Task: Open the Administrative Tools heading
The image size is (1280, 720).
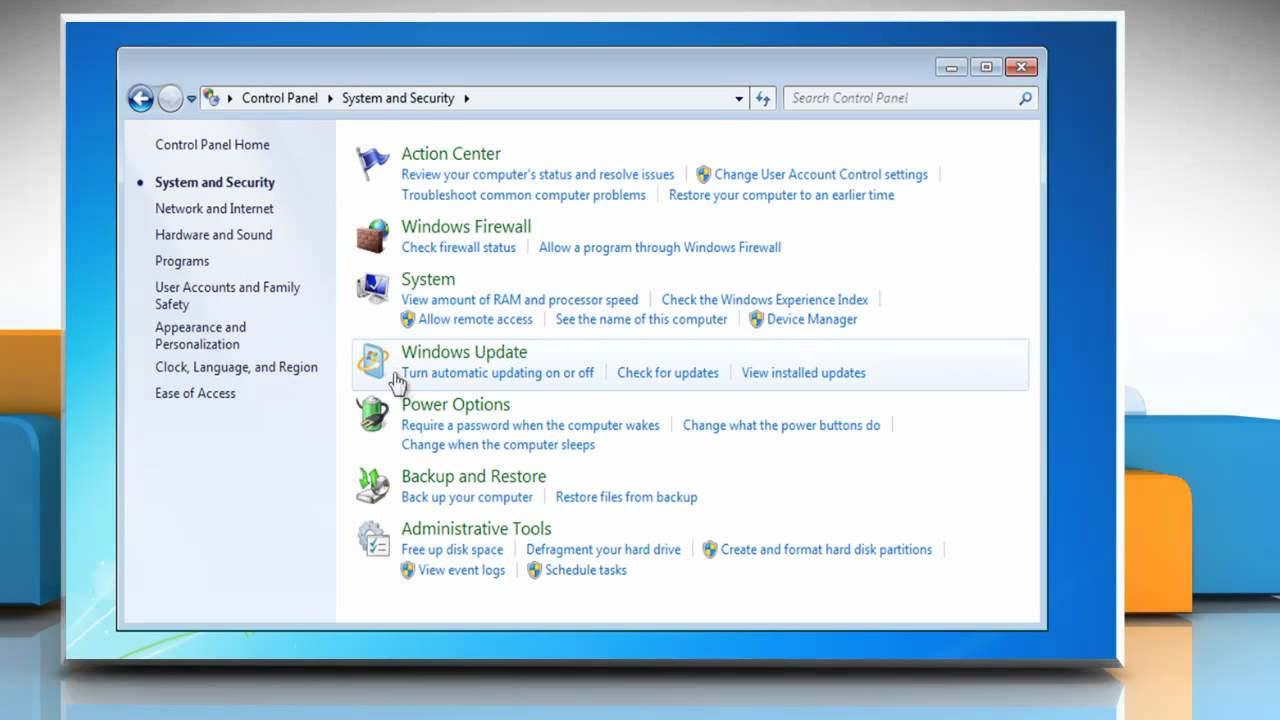Action: pyautogui.click(x=476, y=529)
